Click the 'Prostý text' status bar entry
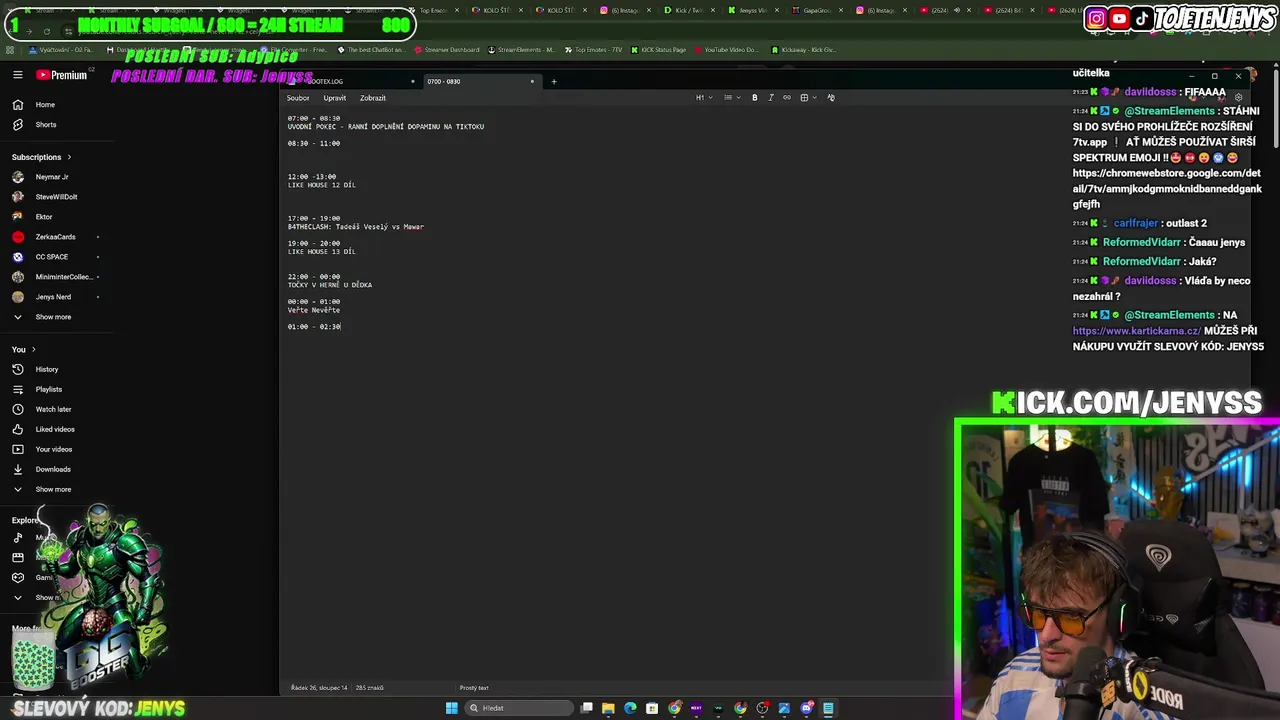1280x720 pixels. 474,688
